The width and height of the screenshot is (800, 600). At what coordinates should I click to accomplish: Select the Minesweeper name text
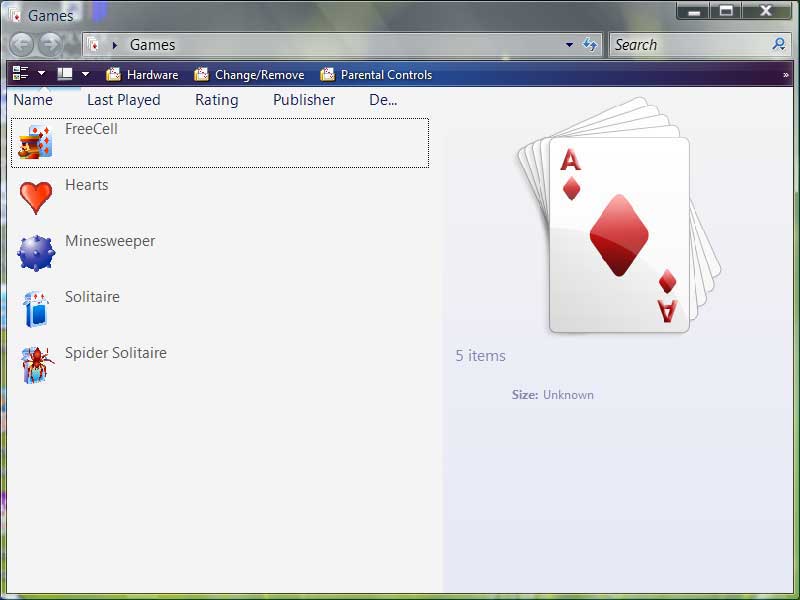click(110, 241)
